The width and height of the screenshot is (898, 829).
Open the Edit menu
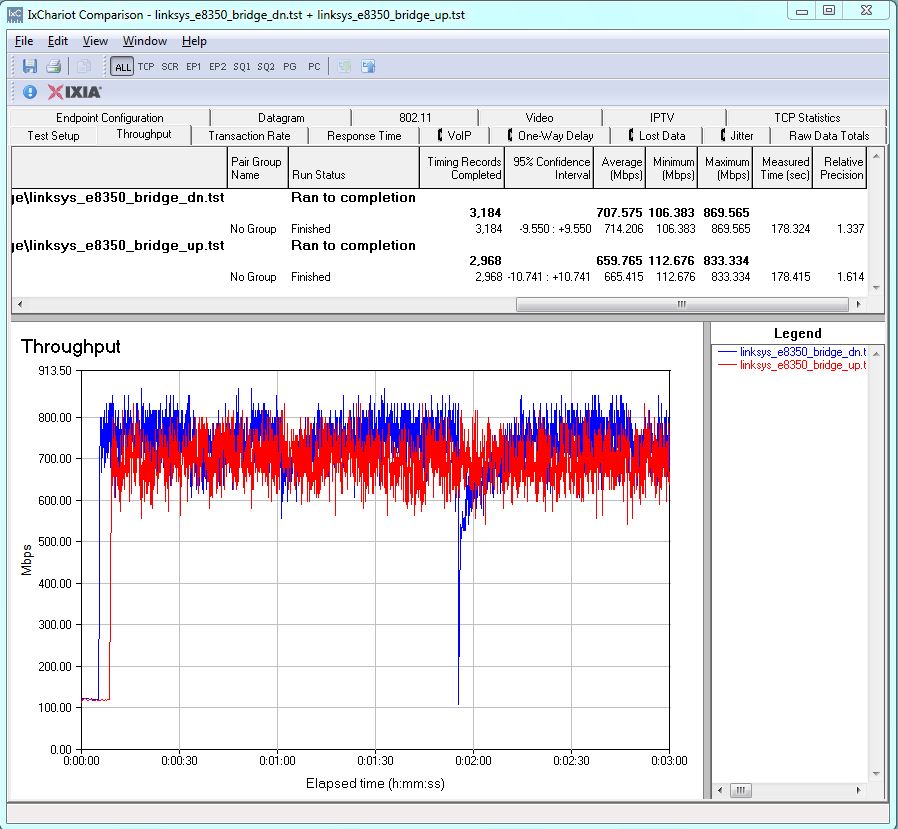tap(58, 41)
